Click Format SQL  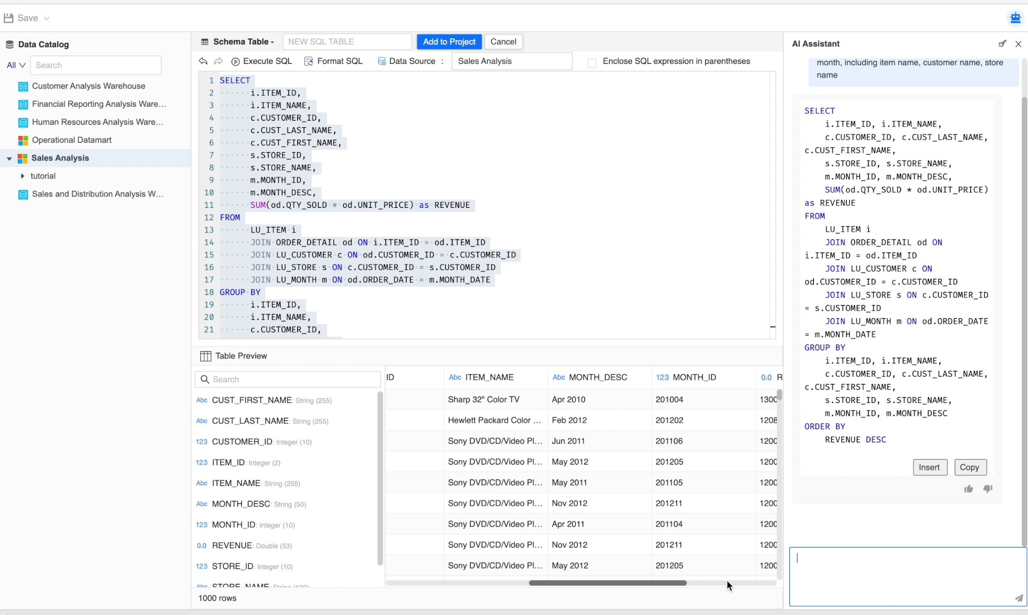(x=333, y=61)
